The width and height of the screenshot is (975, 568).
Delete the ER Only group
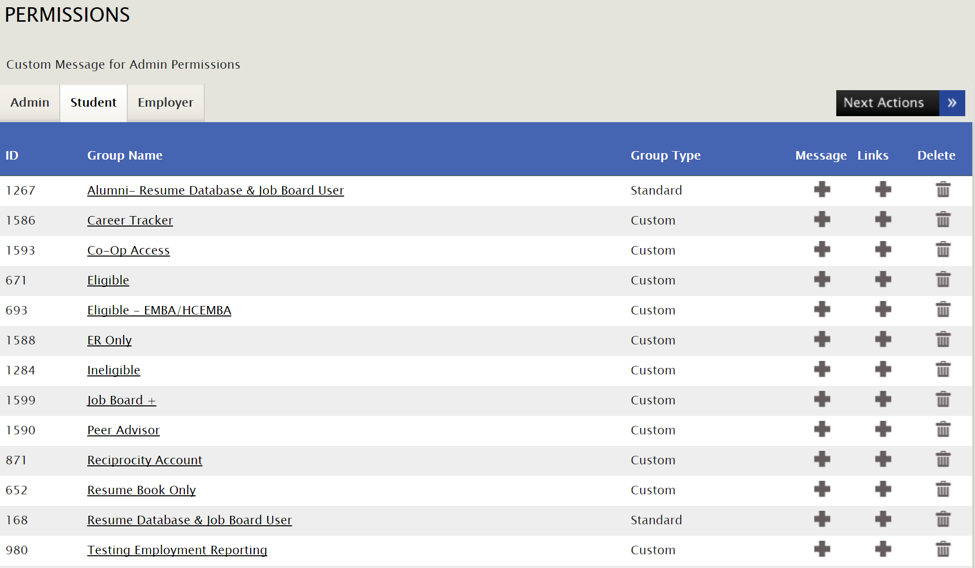[943, 339]
